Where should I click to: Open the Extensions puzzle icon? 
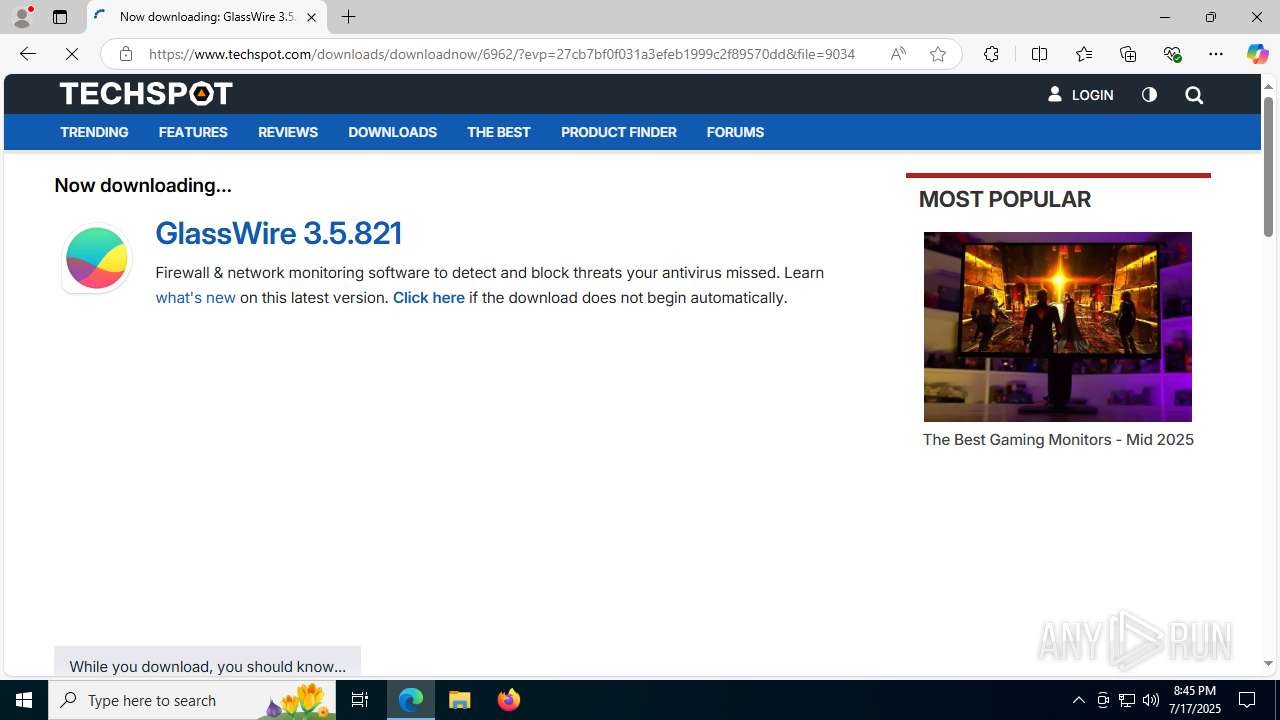point(991,54)
